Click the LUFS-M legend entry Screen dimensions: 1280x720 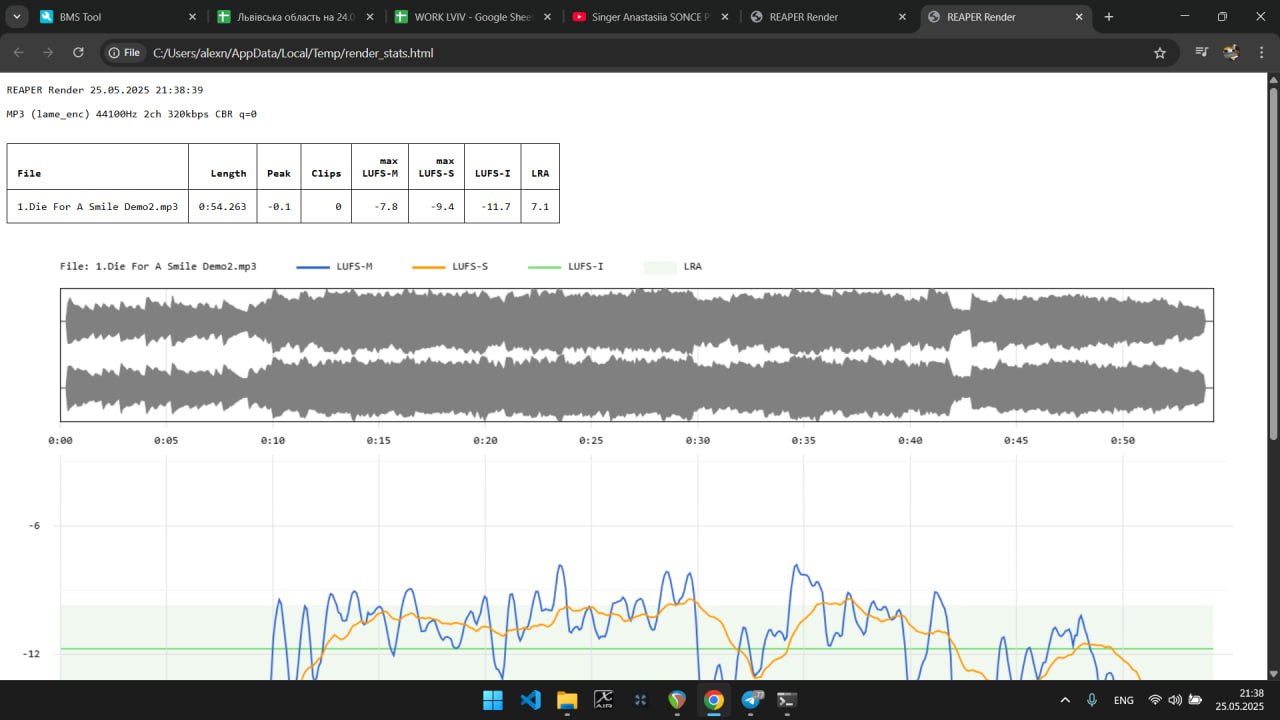pos(334,267)
